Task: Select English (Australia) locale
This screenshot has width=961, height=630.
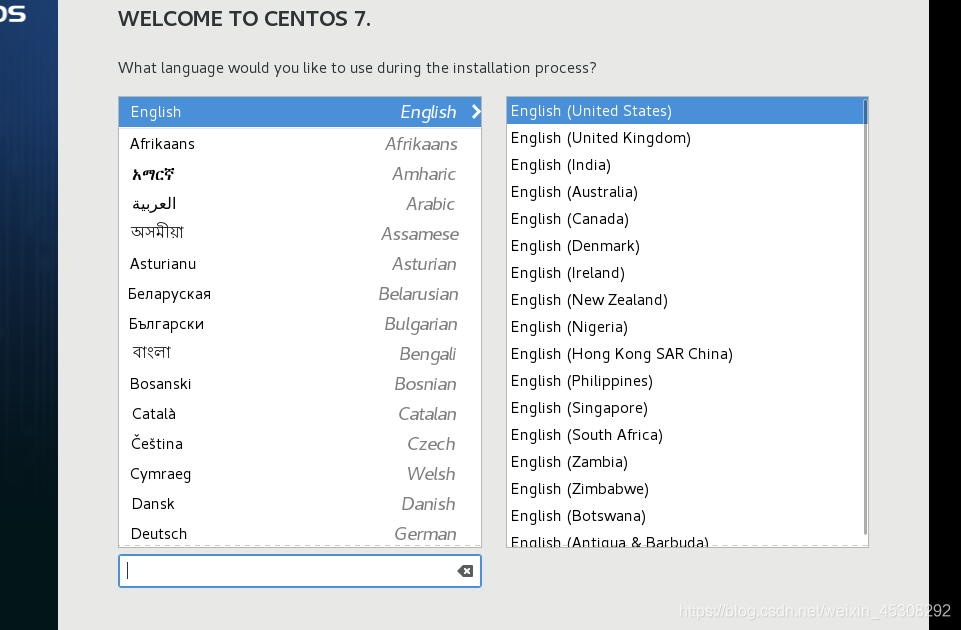Action: 685,192
